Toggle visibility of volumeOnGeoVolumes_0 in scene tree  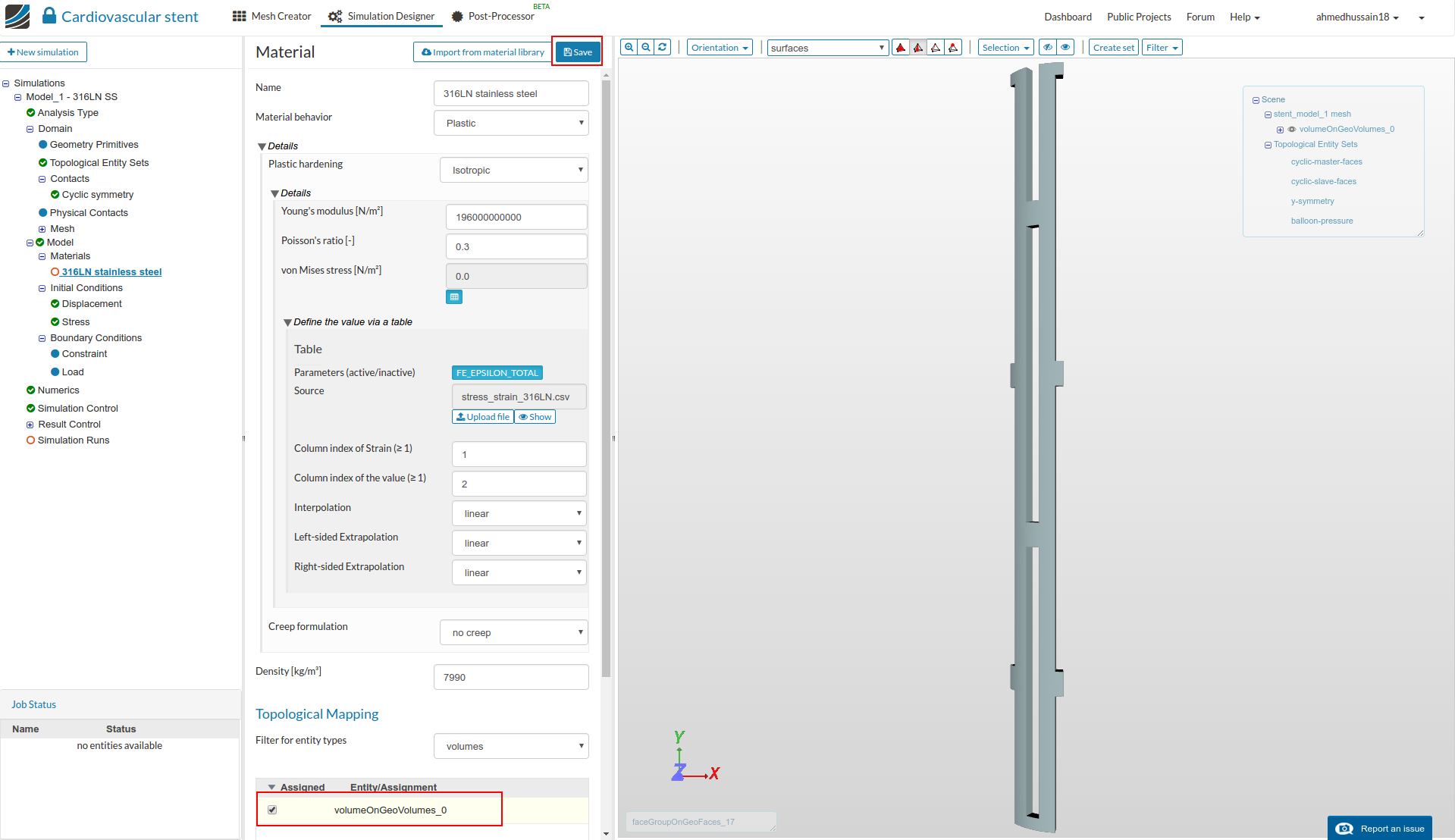click(1292, 130)
